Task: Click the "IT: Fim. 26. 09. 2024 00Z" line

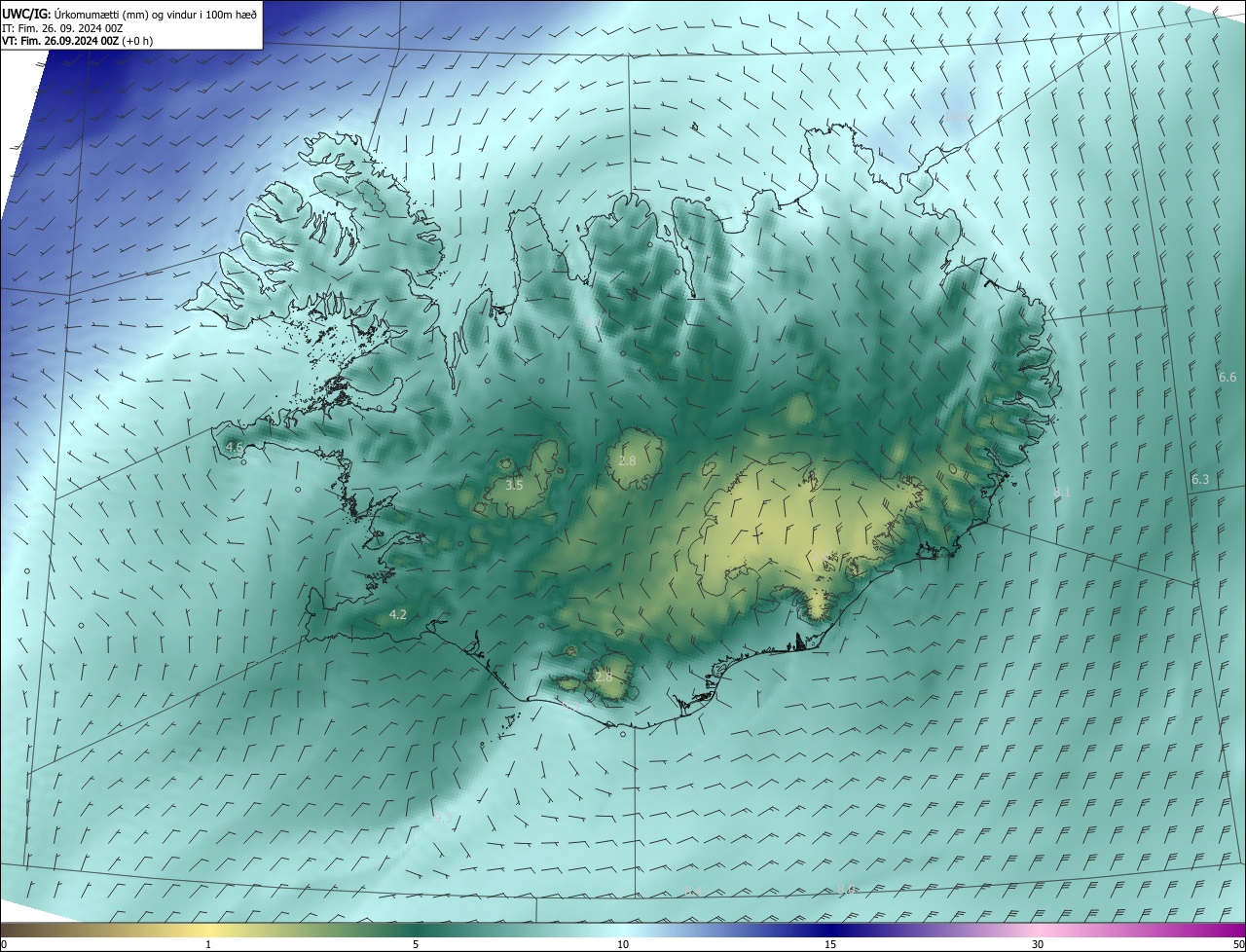Action: pyautogui.click(x=63, y=27)
